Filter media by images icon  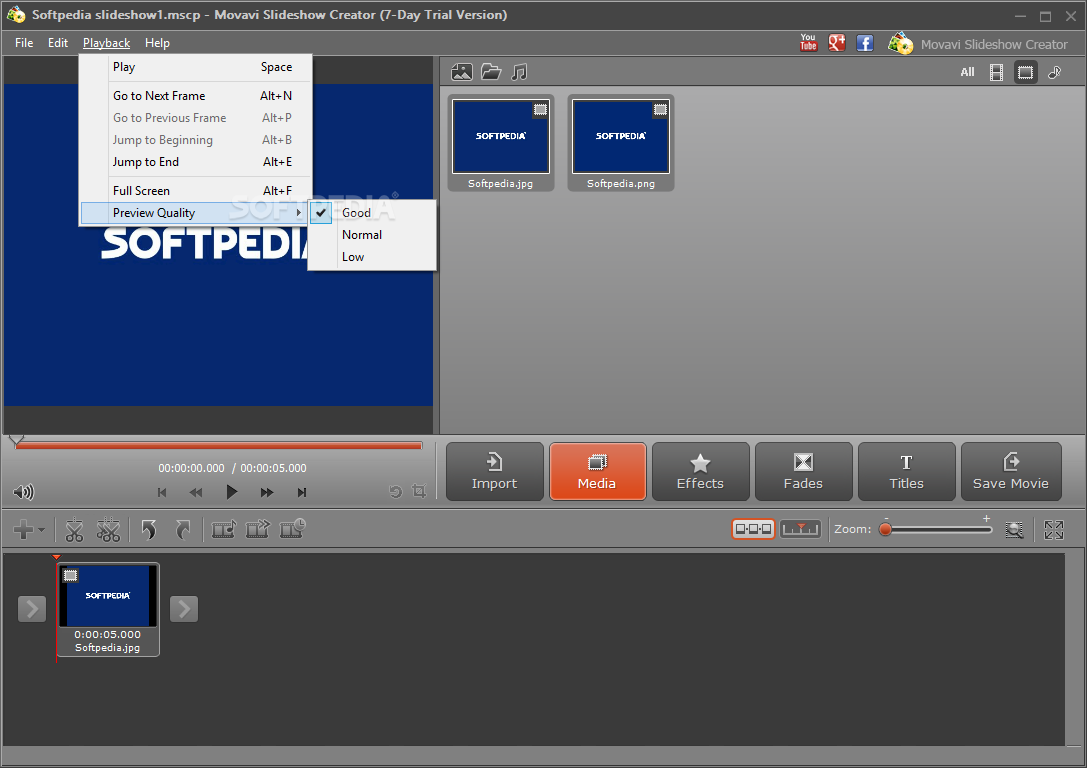(1025, 72)
